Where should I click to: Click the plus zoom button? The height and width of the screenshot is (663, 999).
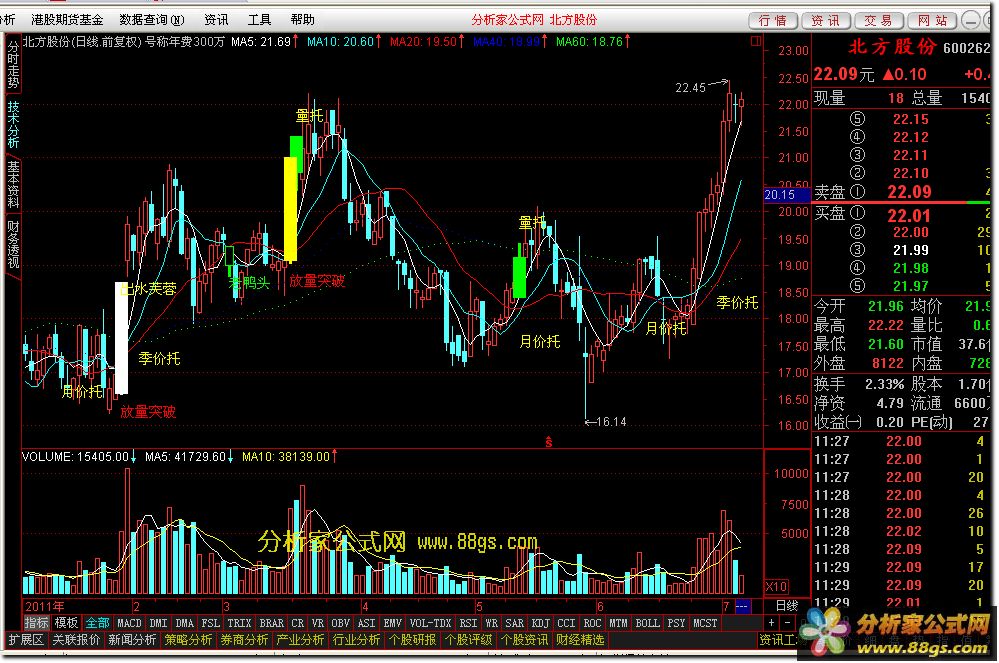click(772, 622)
